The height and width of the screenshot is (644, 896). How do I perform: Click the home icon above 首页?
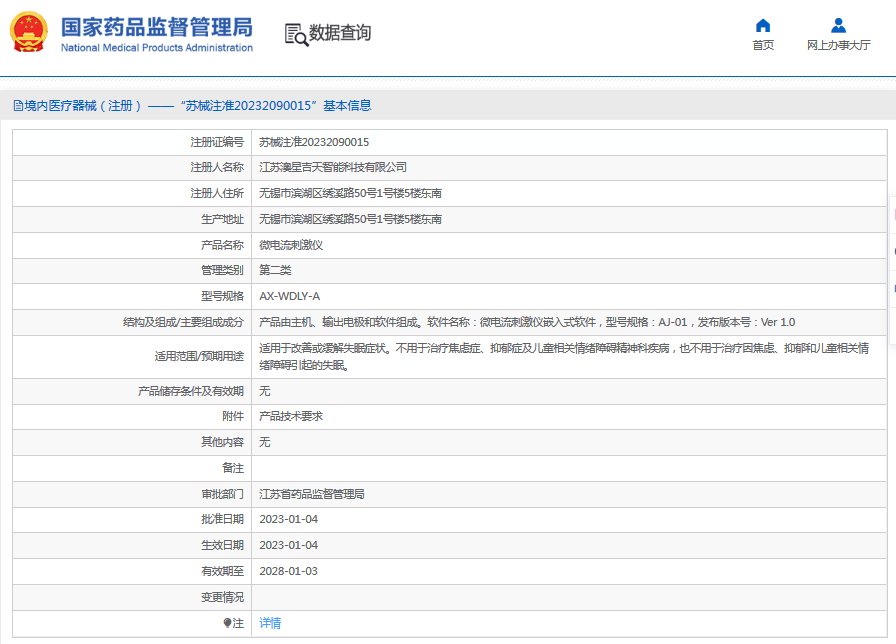(763, 25)
